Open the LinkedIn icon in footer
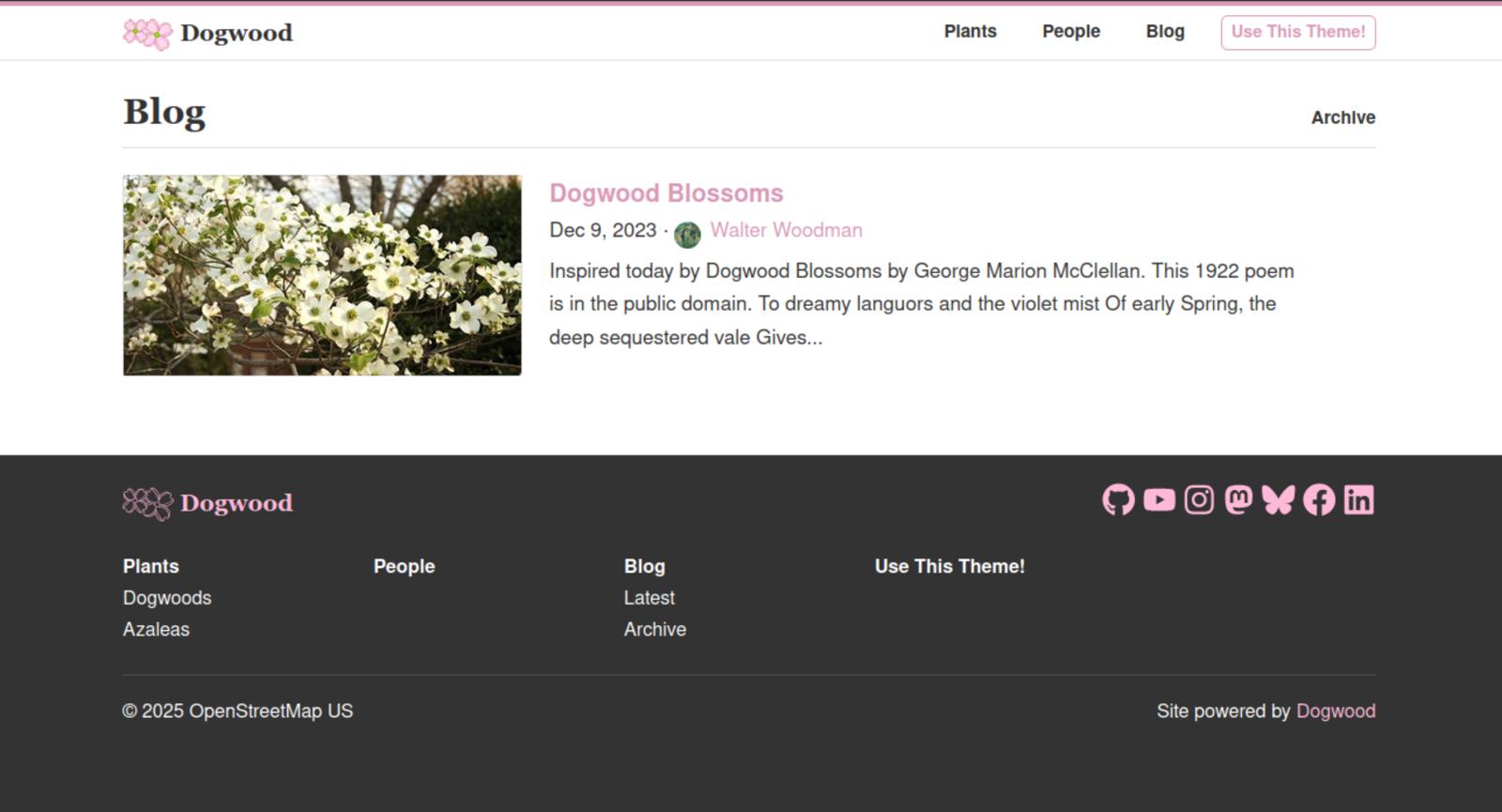1502x812 pixels. point(1359,499)
